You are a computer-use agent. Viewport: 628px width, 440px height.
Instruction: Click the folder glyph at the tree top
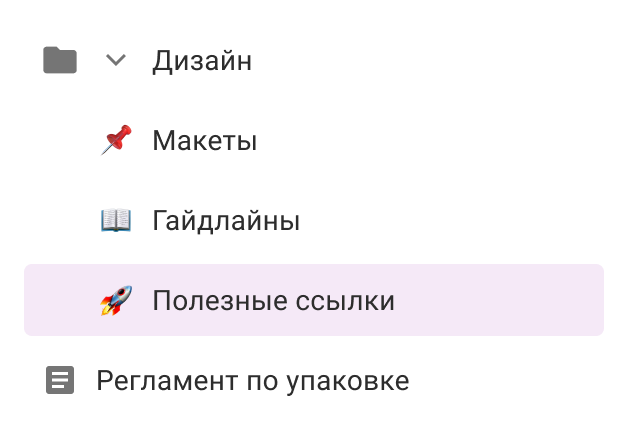(60, 61)
